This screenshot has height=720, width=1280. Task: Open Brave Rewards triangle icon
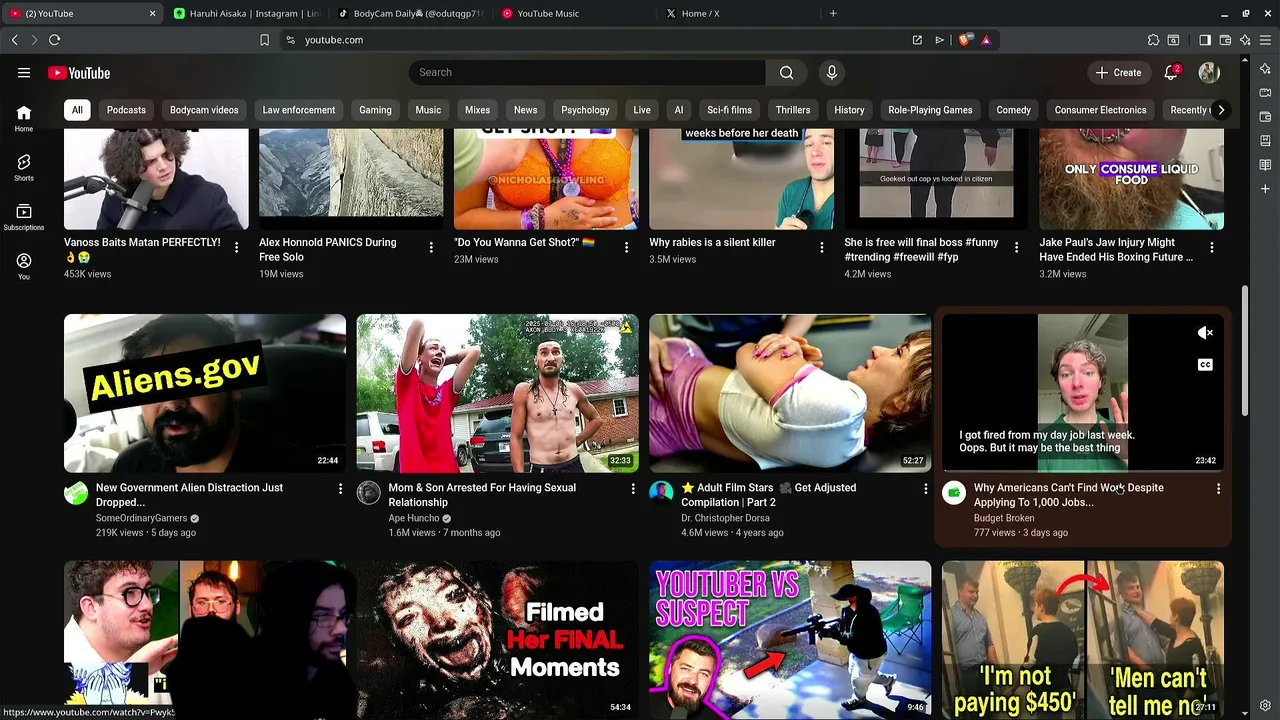click(x=986, y=40)
